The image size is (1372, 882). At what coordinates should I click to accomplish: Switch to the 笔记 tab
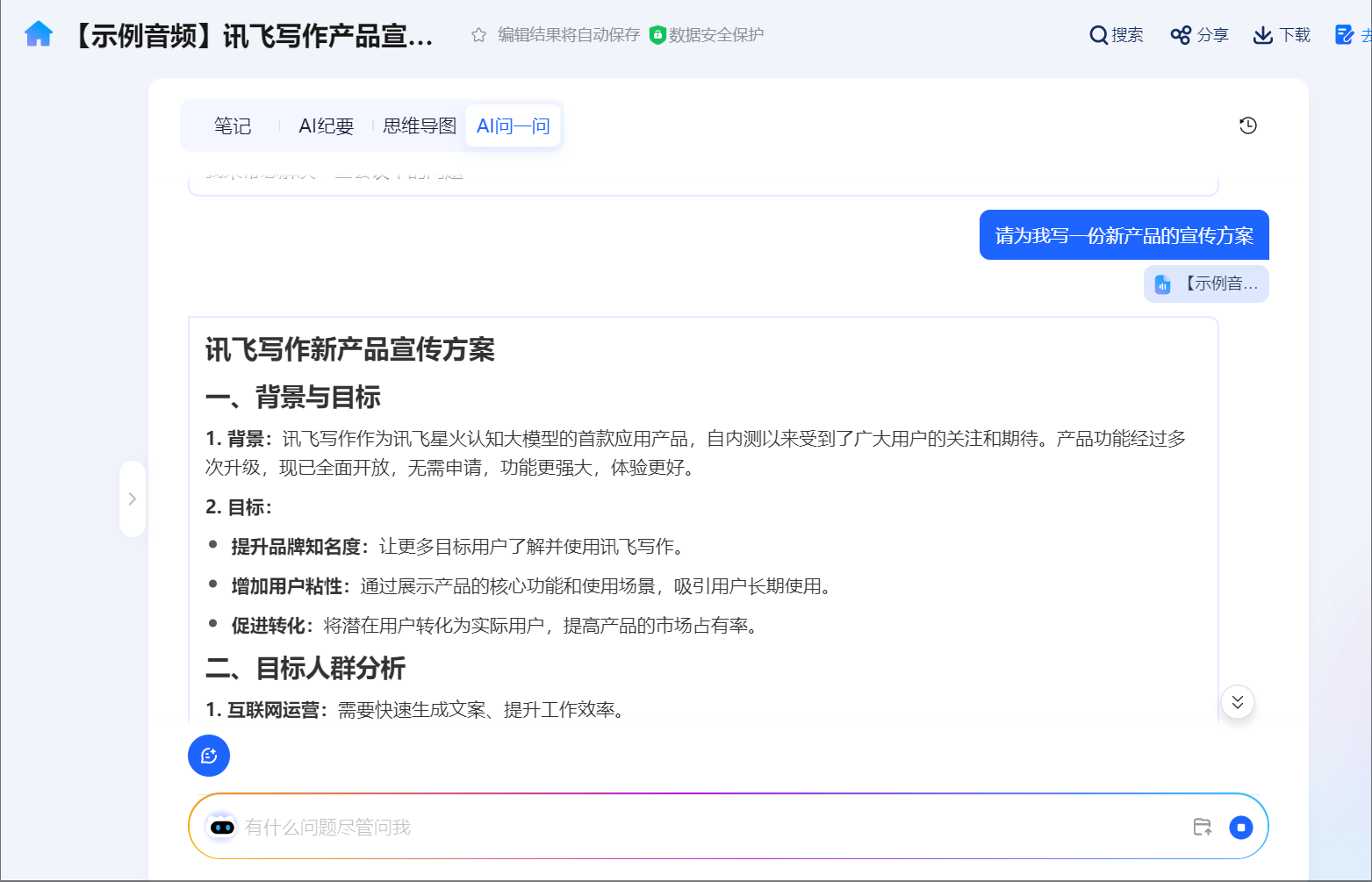pos(233,126)
